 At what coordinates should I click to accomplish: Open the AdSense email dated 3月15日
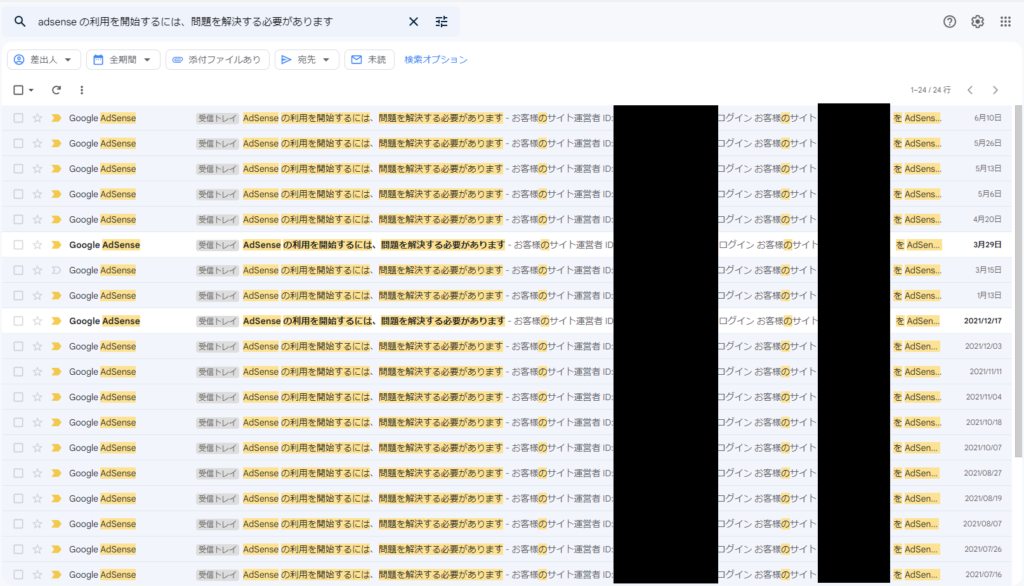(x=507, y=270)
